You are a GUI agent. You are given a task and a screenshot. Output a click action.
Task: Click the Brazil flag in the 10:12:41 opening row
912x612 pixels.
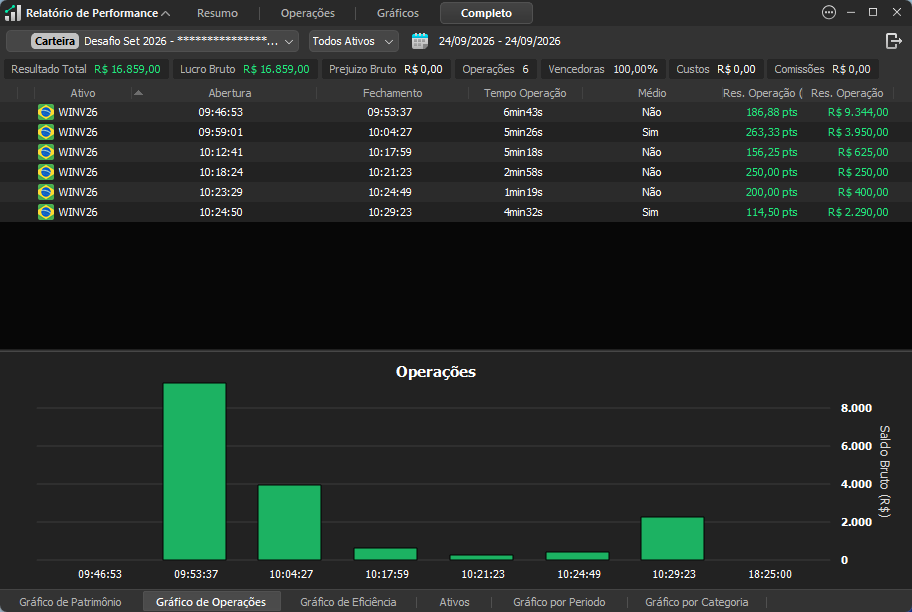point(46,152)
